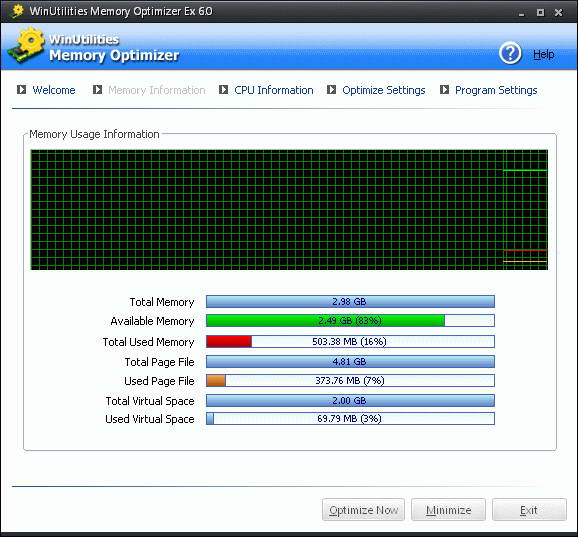Click the Available Memory label
The height and width of the screenshot is (537, 578).
(x=152, y=321)
